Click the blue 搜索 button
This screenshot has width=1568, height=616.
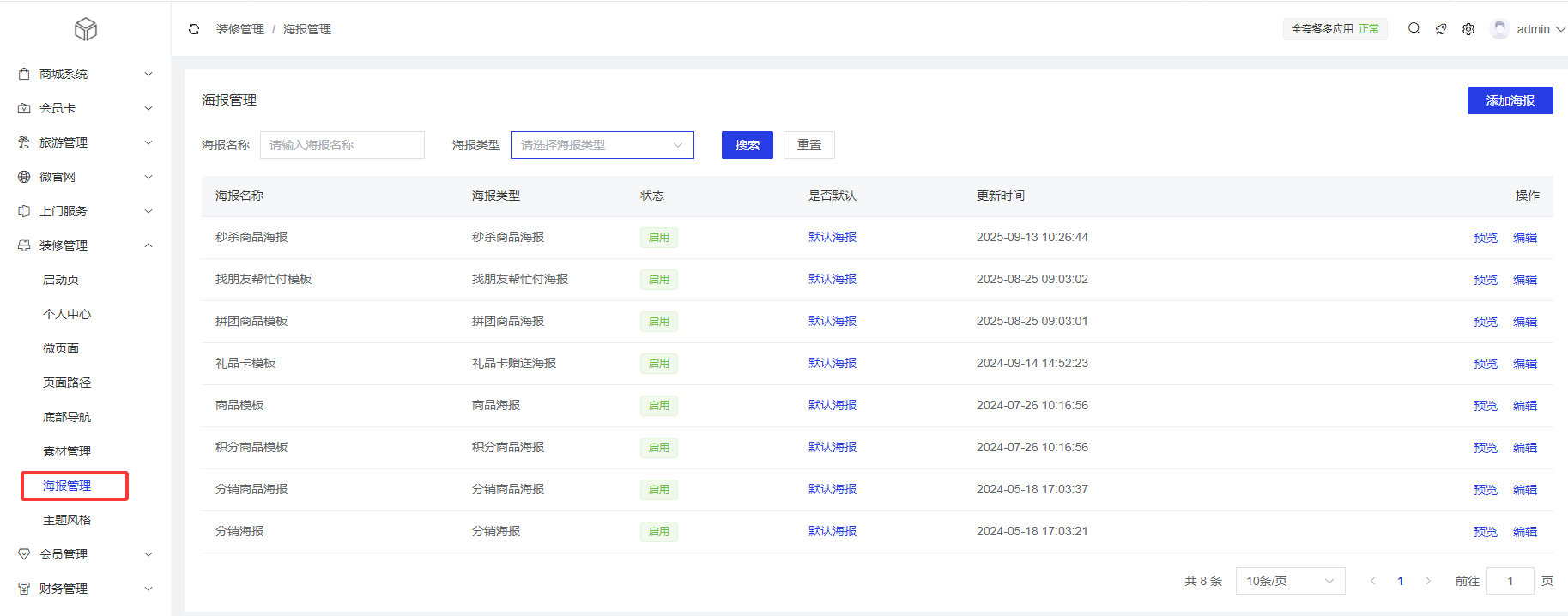pos(747,145)
